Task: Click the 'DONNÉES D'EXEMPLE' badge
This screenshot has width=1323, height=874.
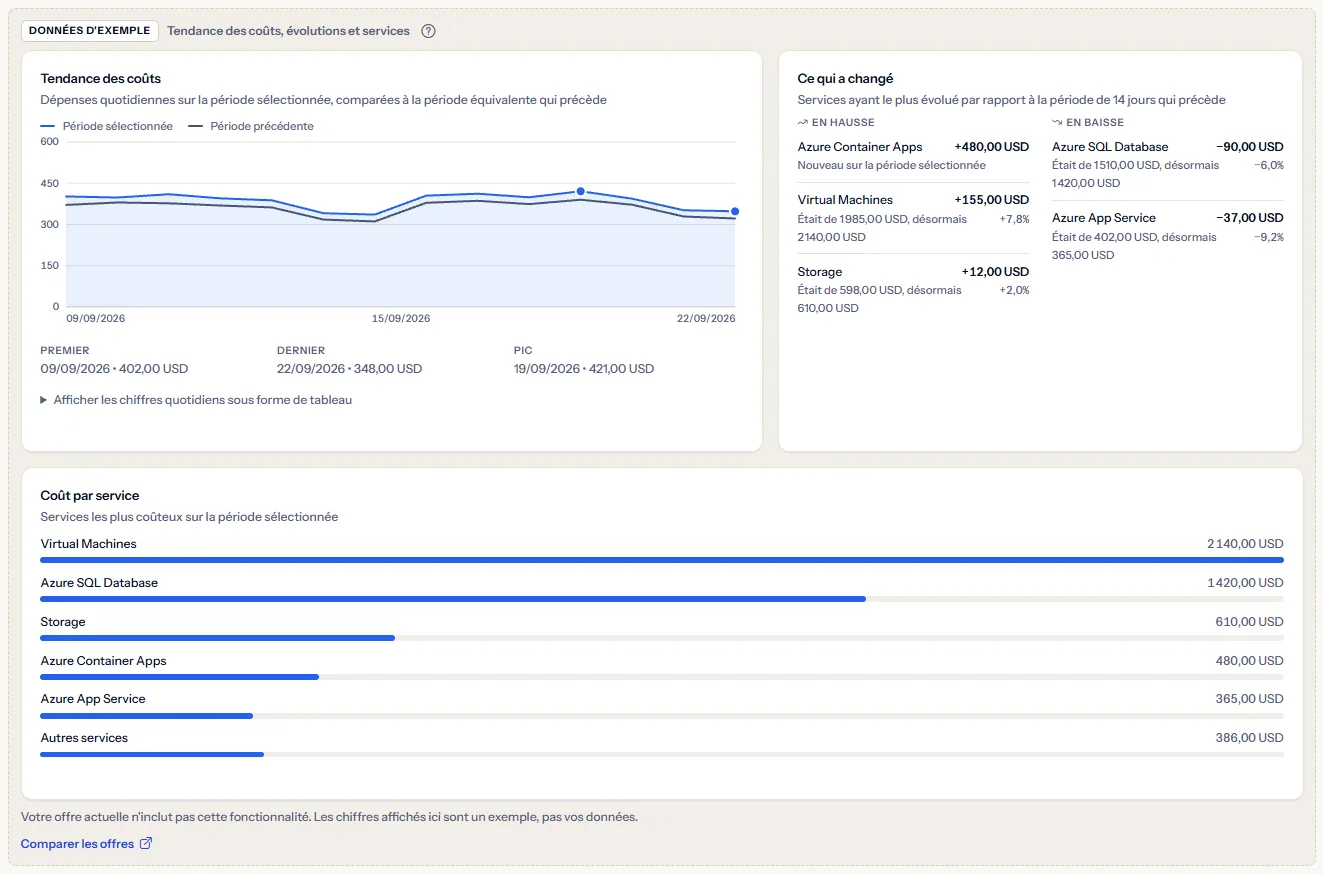Action: coord(90,31)
